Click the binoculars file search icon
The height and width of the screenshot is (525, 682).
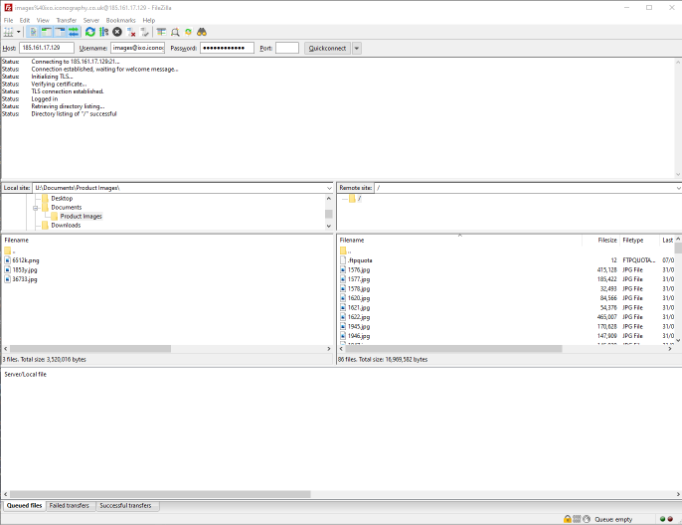point(201,32)
